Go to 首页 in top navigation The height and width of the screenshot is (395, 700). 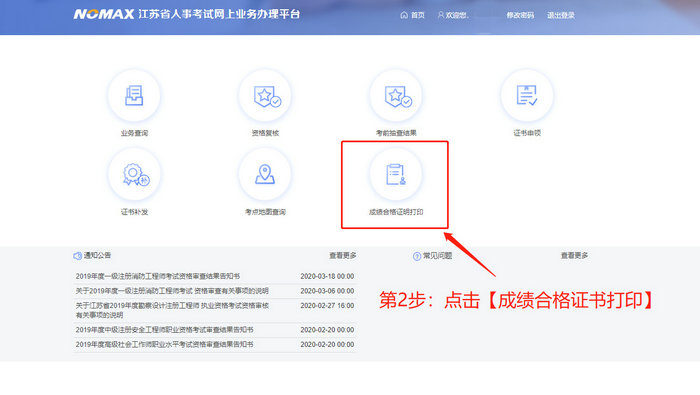point(418,15)
